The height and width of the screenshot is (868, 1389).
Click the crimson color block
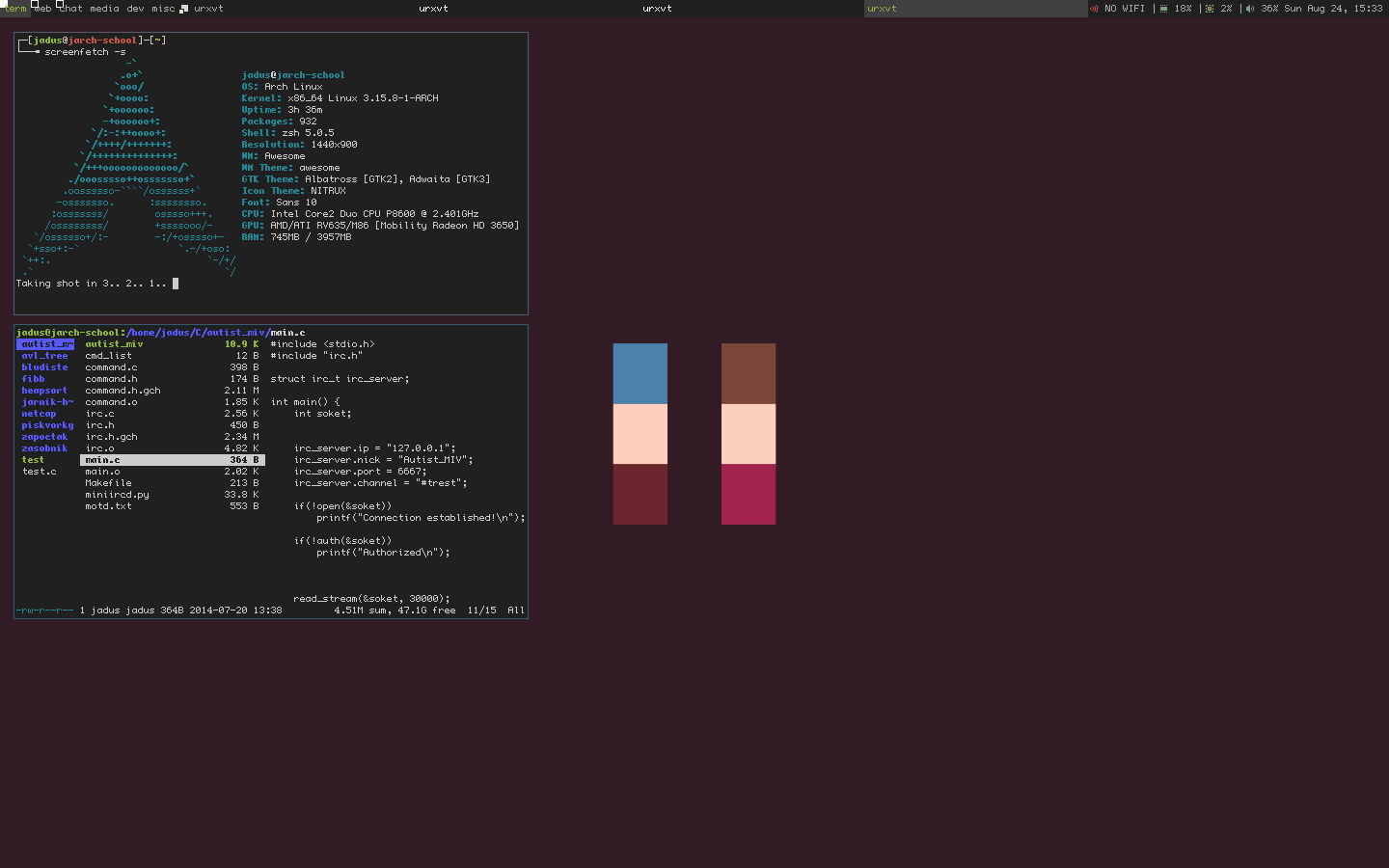pyautogui.click(x=749, y=494)
